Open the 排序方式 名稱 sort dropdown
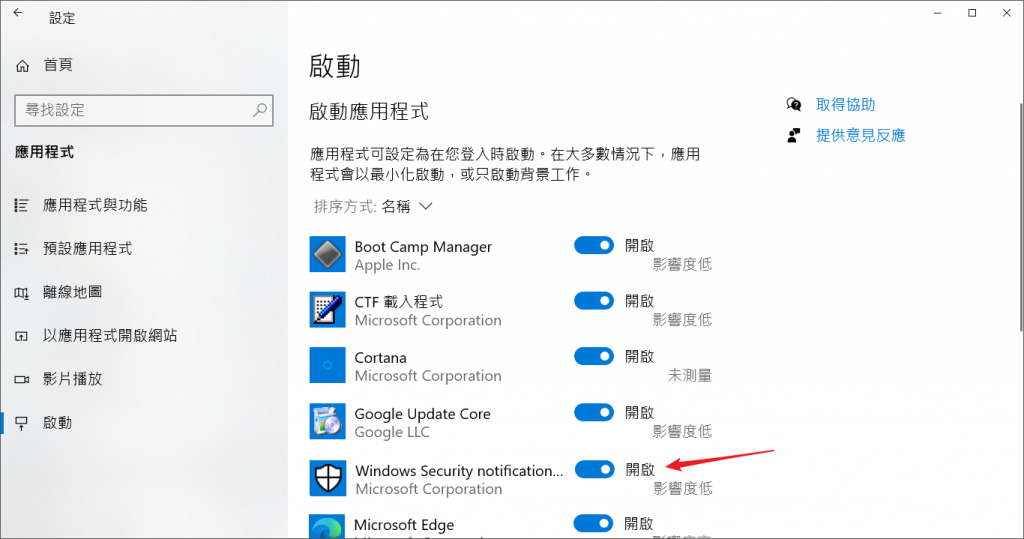This screenshot has width=1024, height=539. [x=373, y=206]
